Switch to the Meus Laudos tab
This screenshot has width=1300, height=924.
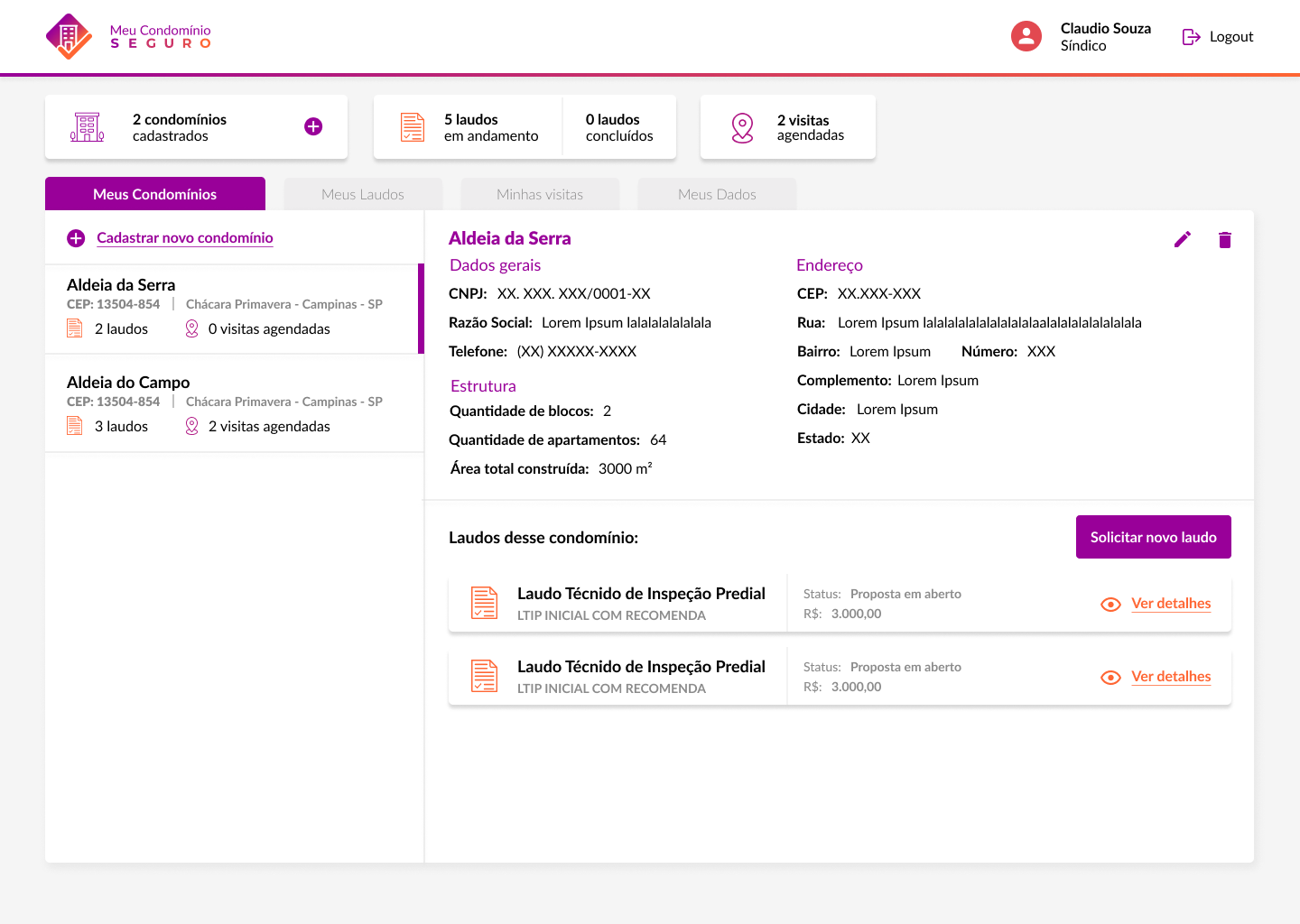pos(363,194)
